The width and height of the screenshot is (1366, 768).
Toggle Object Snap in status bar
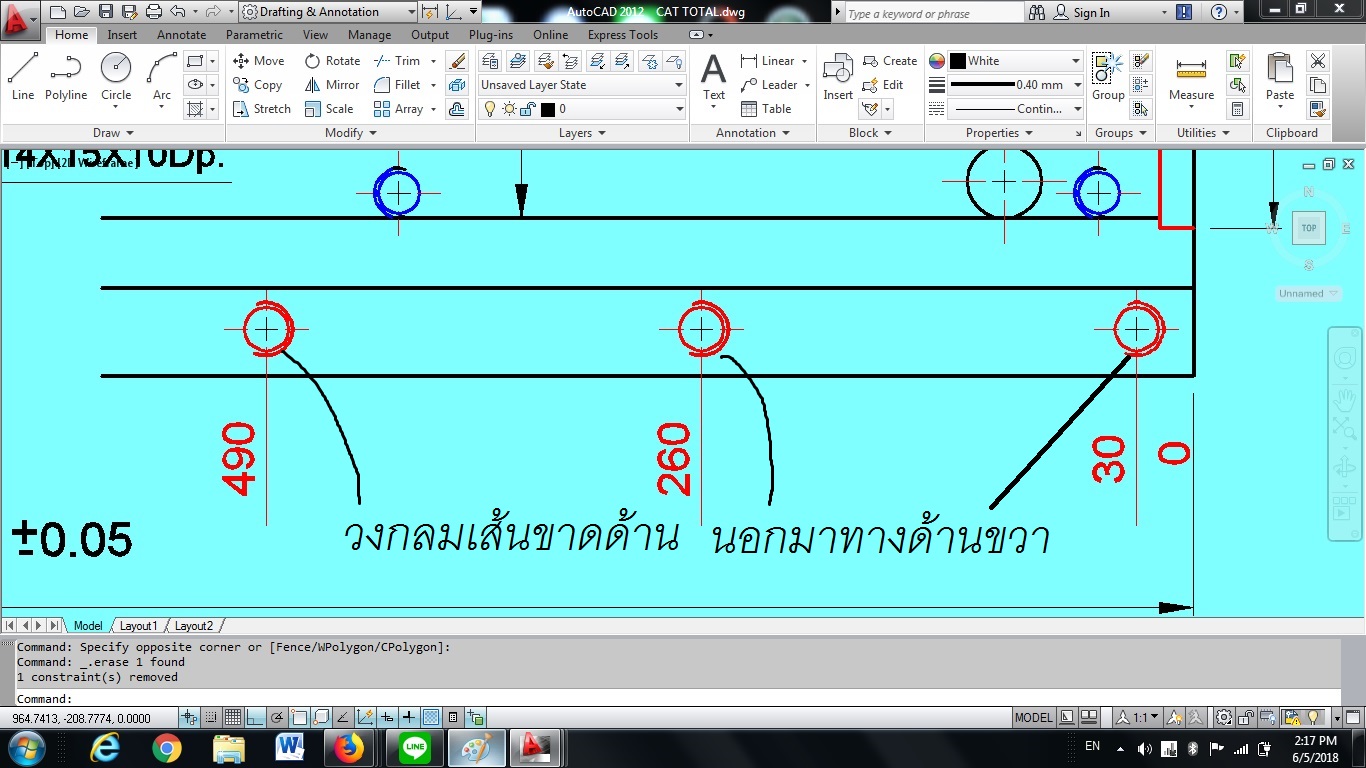pos(299,717)
